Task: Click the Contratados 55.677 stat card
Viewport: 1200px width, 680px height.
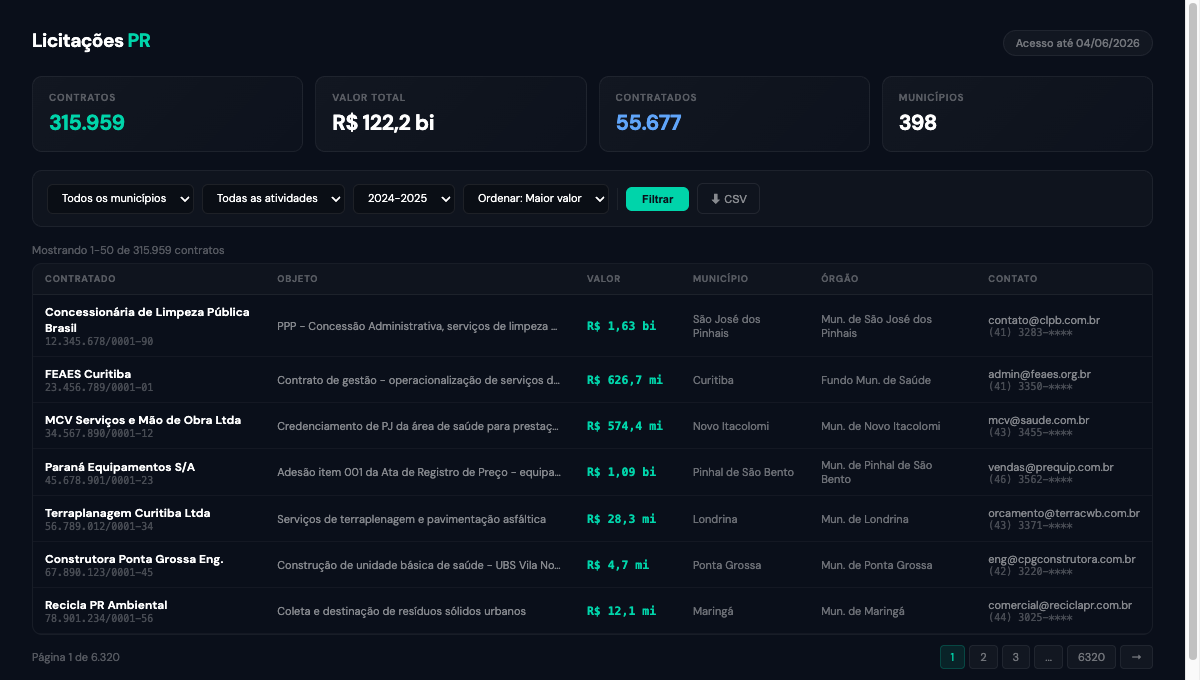Action: pyautogui.click(x=734, y=114)
